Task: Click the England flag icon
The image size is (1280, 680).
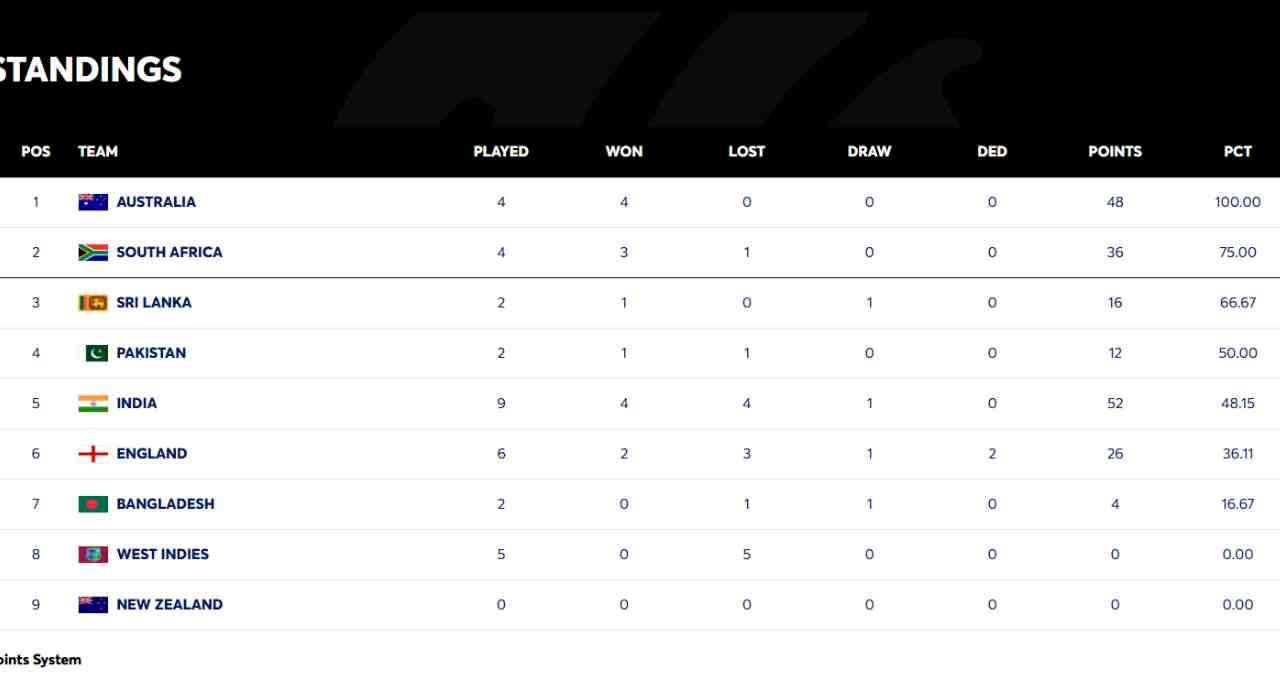Action: (x=93, y=454)
